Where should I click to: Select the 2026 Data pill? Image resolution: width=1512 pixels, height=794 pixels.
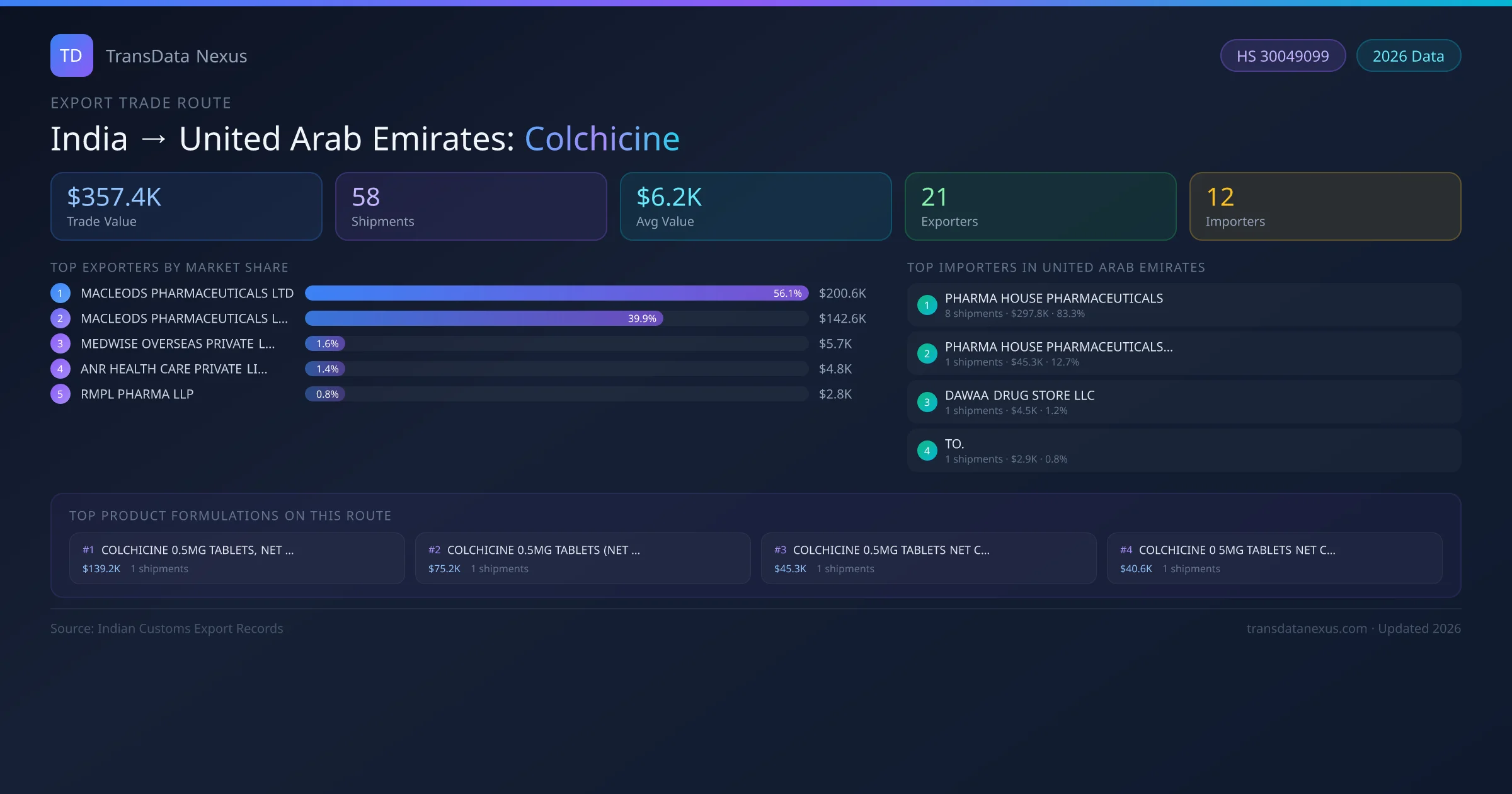coord(1408,56)
